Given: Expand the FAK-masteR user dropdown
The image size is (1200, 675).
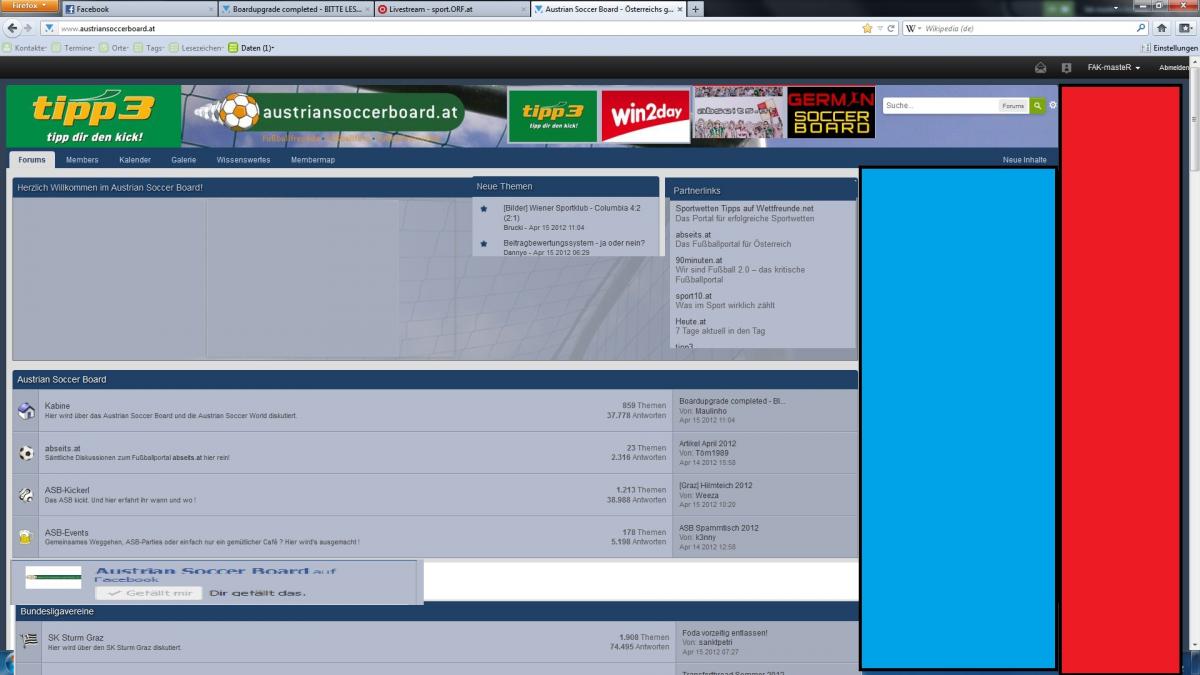Looking at the screenshot, I should click(1114, 68).
